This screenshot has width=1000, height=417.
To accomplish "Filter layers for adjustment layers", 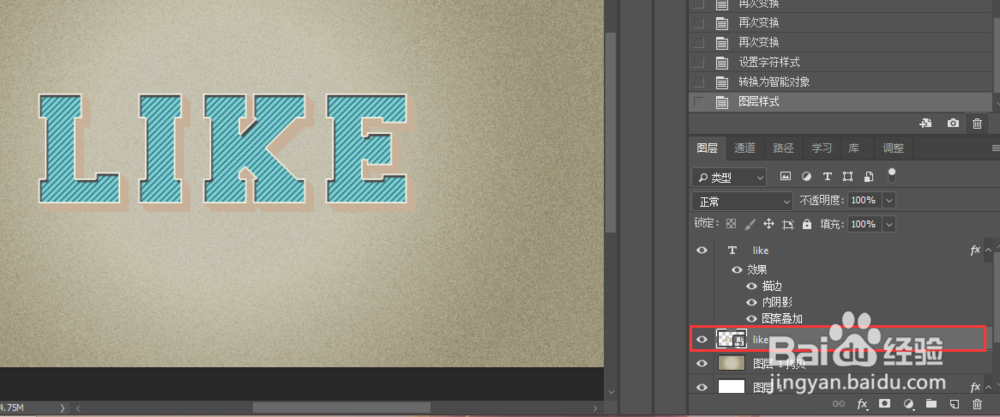I will click(x=806, y=177).
